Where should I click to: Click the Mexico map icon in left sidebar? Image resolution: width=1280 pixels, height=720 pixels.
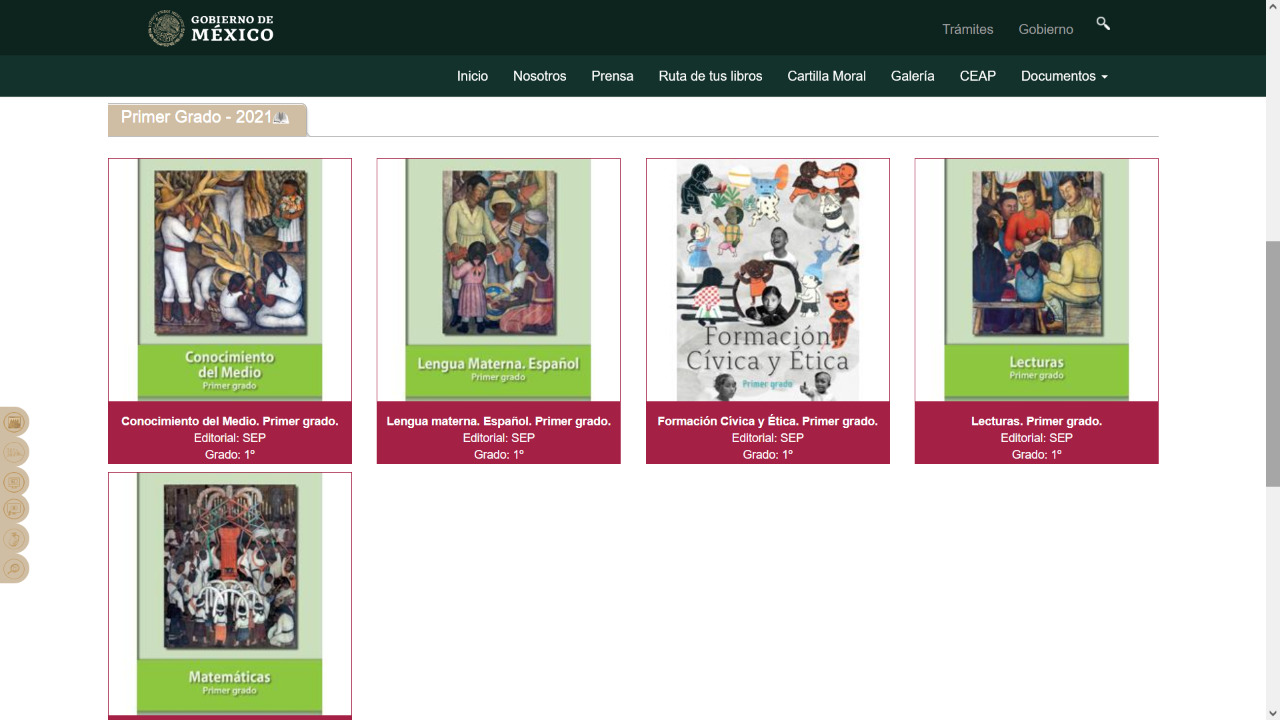[x=14, y=539]
